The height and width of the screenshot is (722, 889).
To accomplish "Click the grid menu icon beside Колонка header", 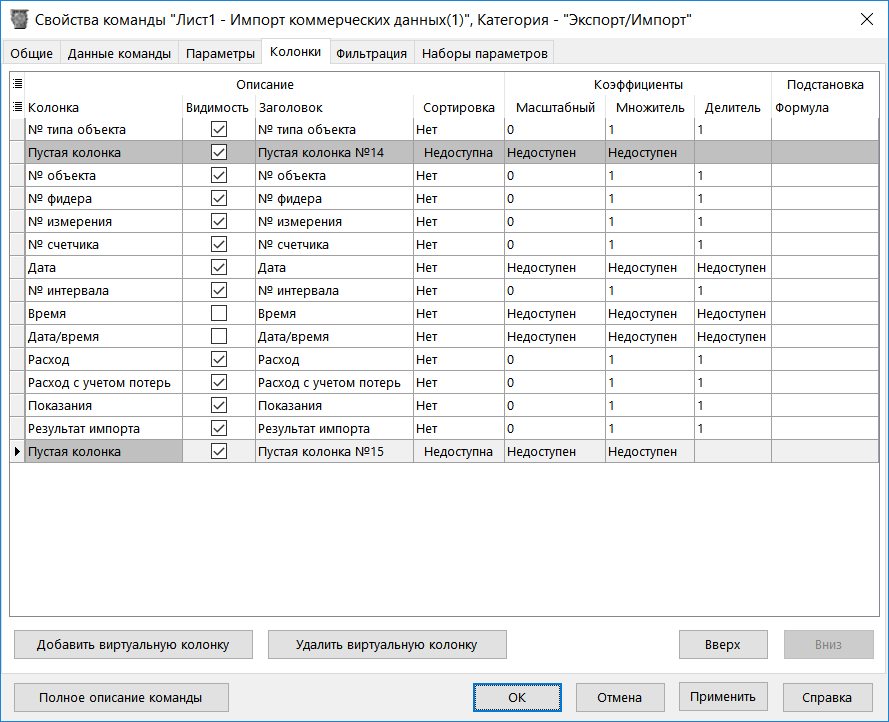I will click(18, 106).
